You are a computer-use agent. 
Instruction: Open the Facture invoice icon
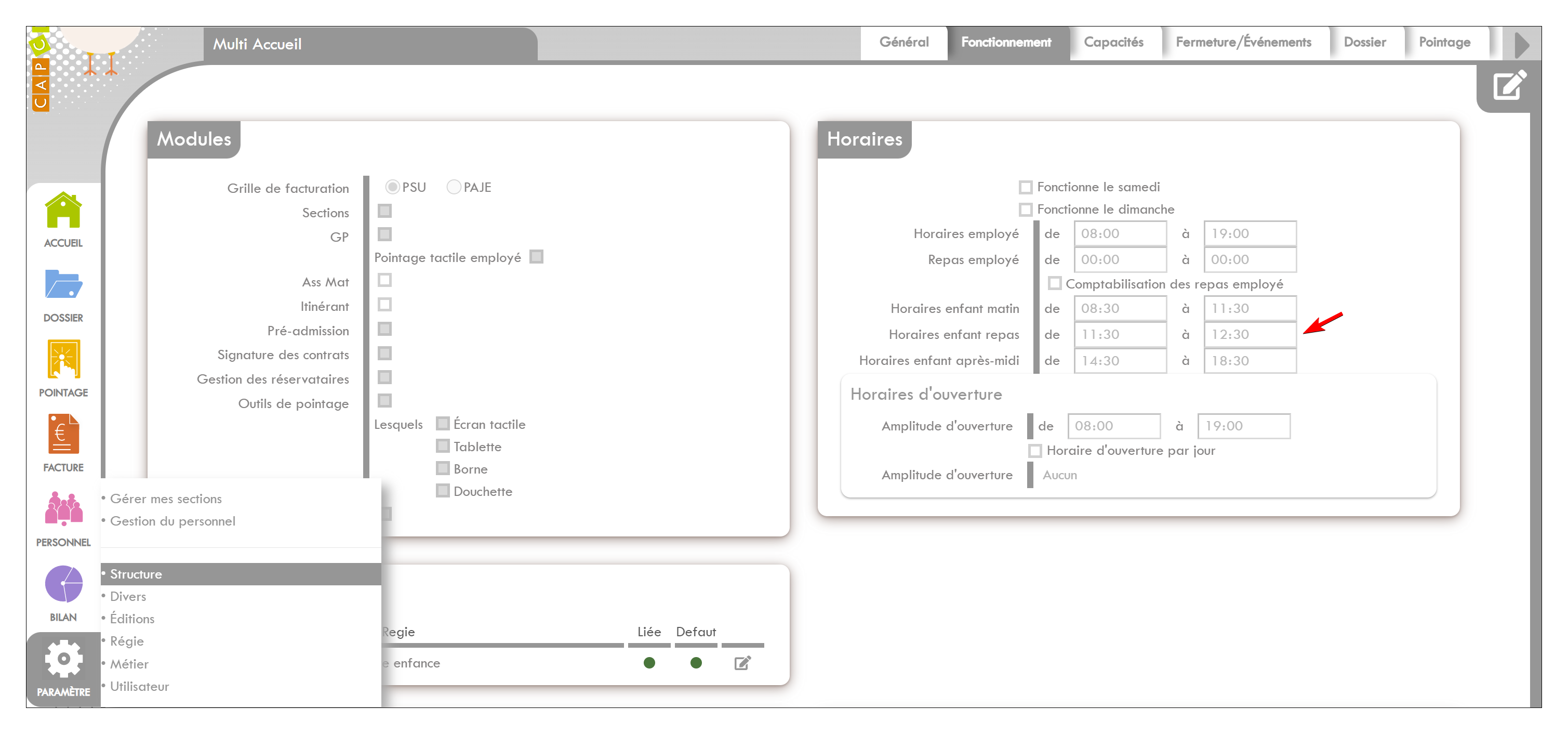click(63, 434)
